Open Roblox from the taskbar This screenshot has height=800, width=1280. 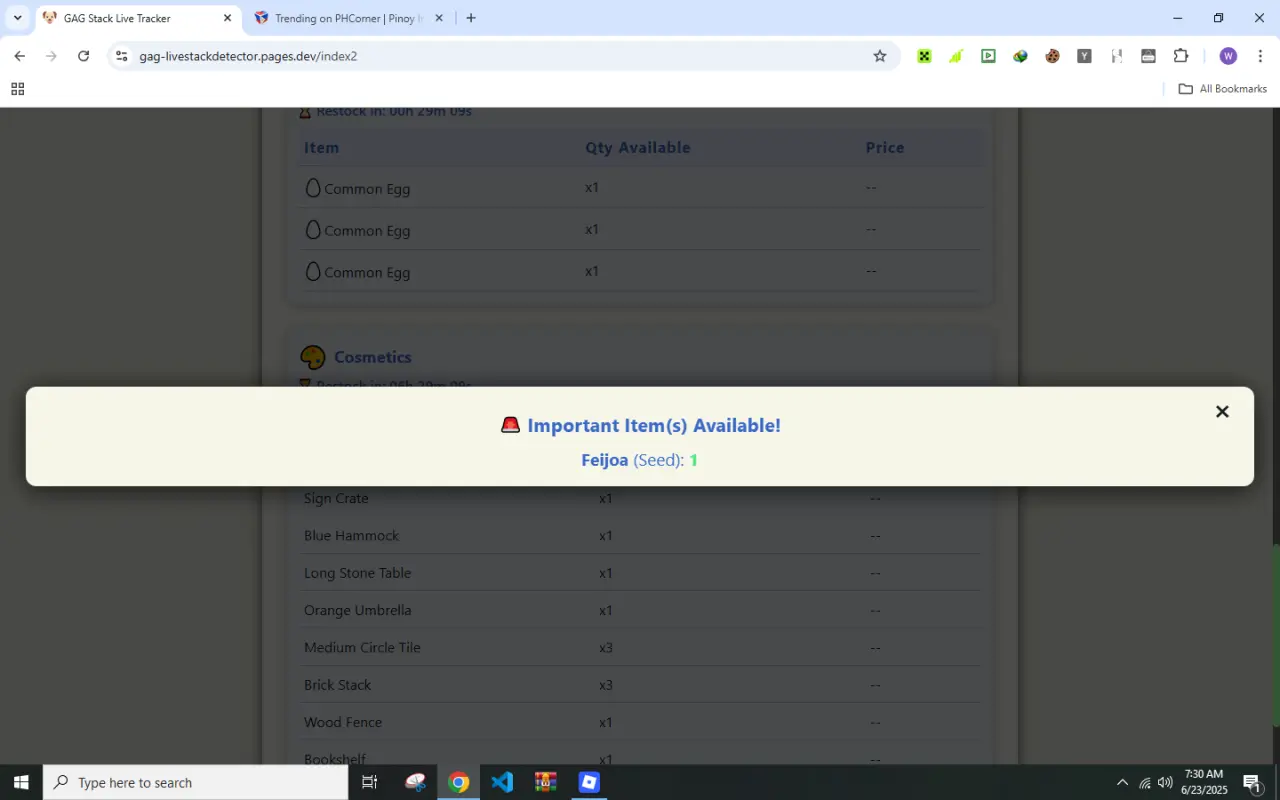[589, 782]
